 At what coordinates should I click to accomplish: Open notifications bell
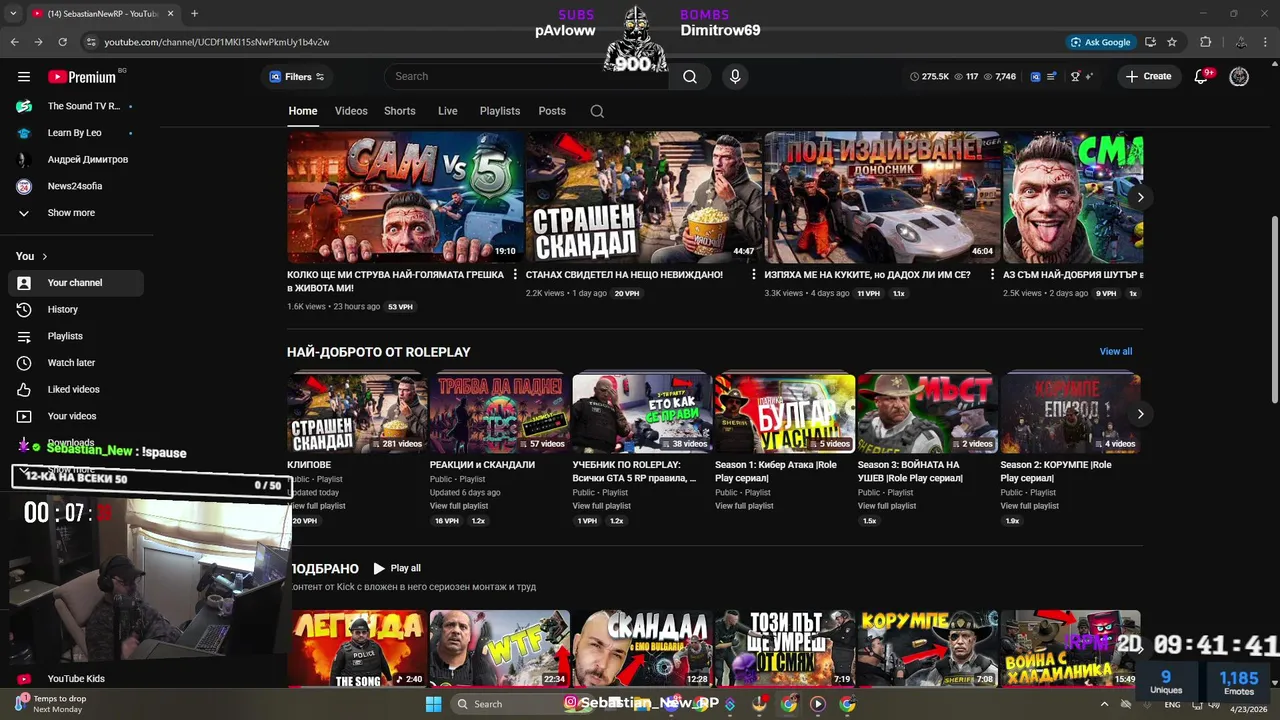(1201, 77)
